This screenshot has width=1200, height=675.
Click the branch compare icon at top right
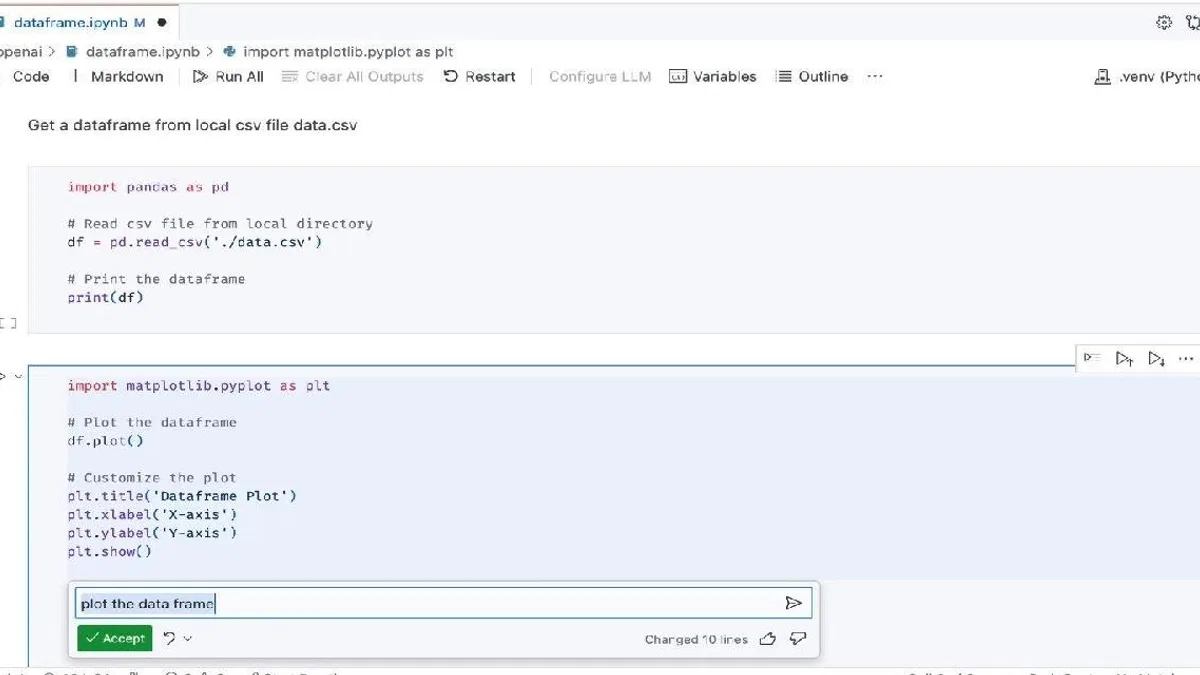1192,22
